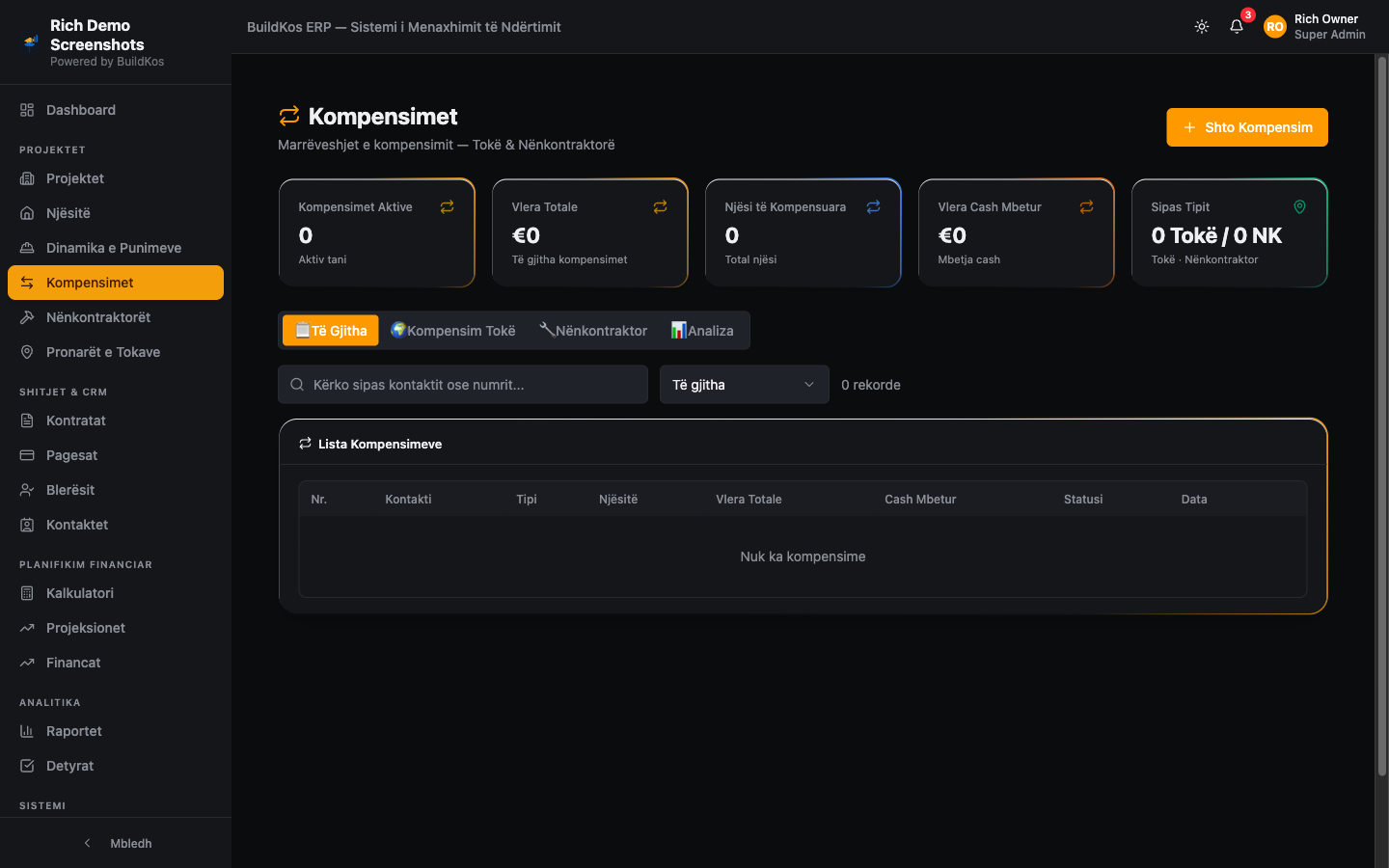
Task: Click the Data column header
Action: pos(1194,500)
